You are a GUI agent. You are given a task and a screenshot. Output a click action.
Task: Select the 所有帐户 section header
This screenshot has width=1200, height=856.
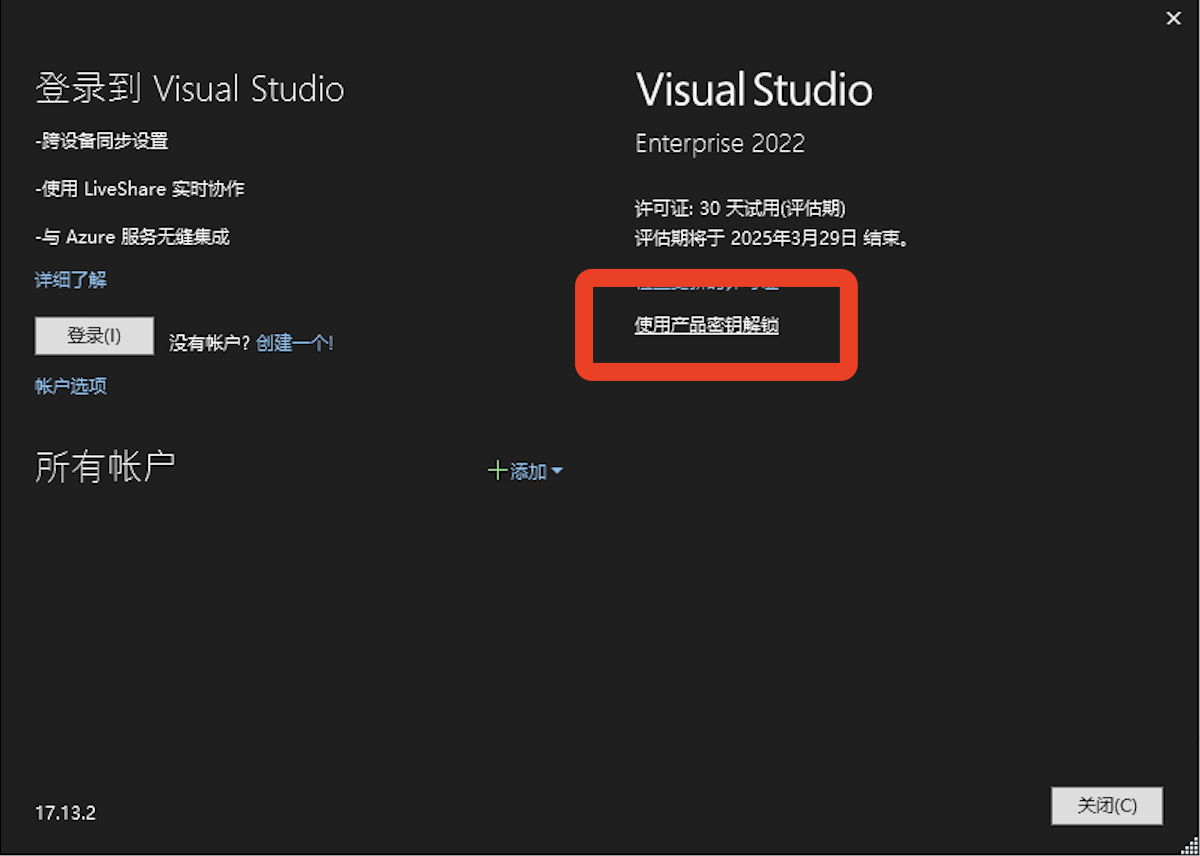tap(104, 466)
